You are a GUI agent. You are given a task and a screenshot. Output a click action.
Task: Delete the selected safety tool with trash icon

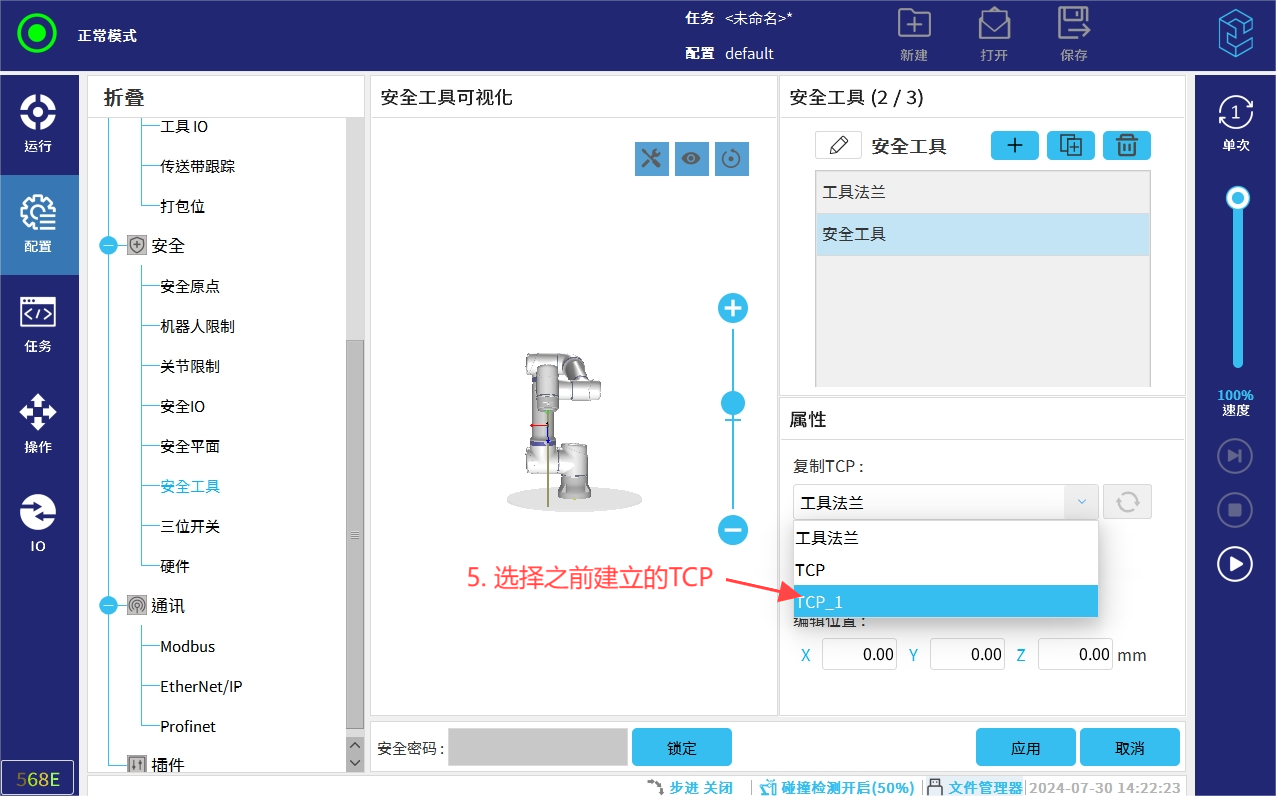coord(1126,146)
